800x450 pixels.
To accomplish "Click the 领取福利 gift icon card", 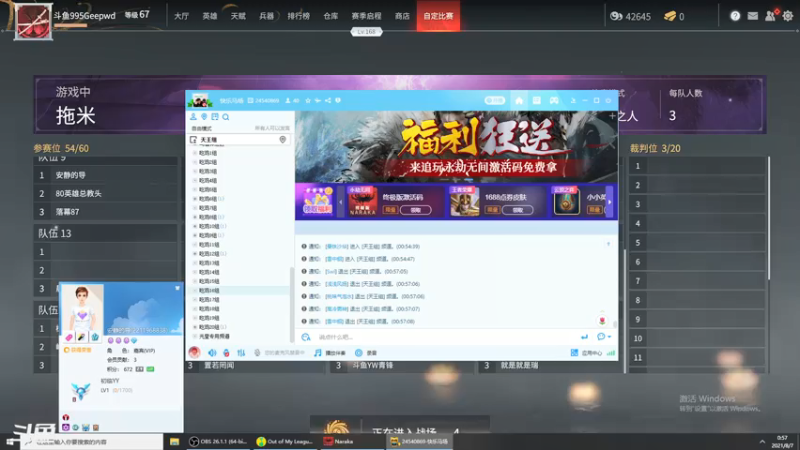I will (x=317, y=201).
